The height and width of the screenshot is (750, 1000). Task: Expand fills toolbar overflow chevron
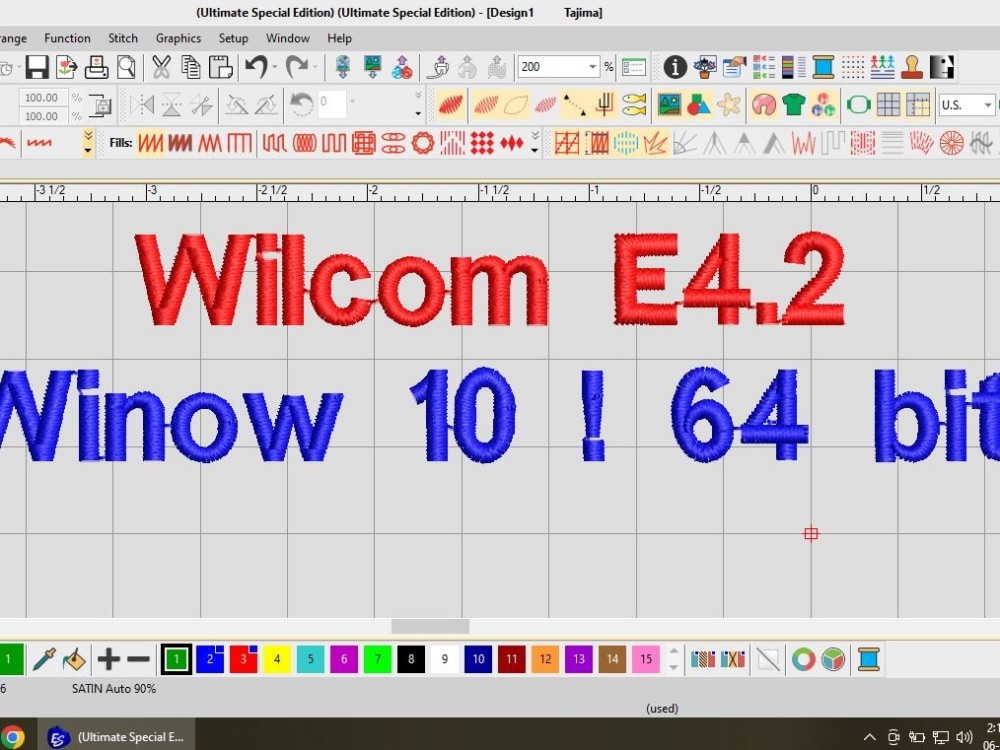tap(535, 143)
